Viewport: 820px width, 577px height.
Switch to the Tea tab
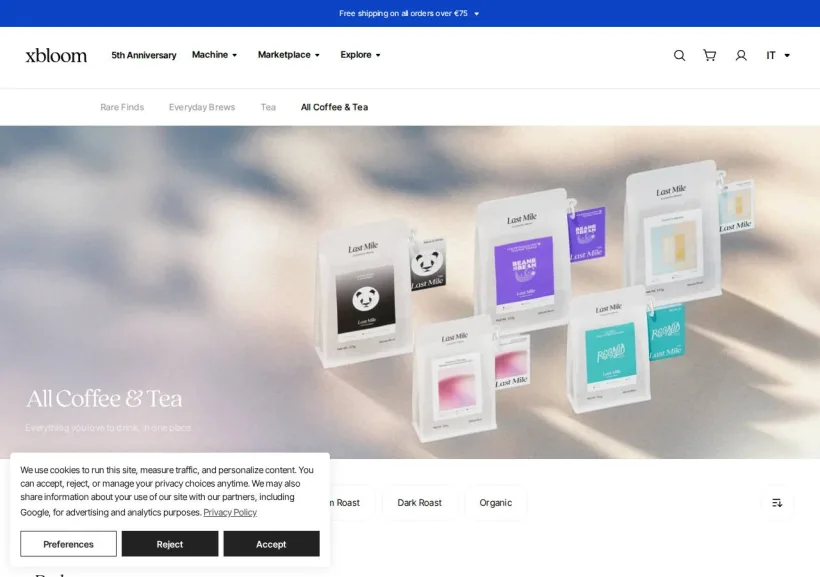268,107
